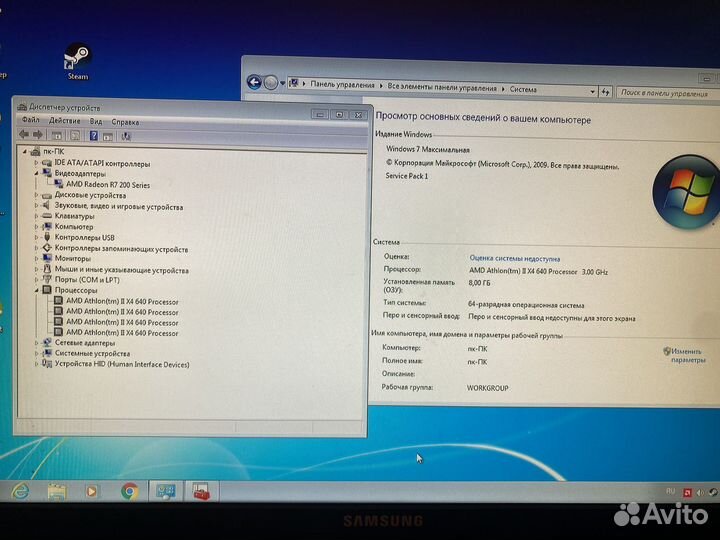Click the red toolbox icon on the taskbar

tap(201, 491)
